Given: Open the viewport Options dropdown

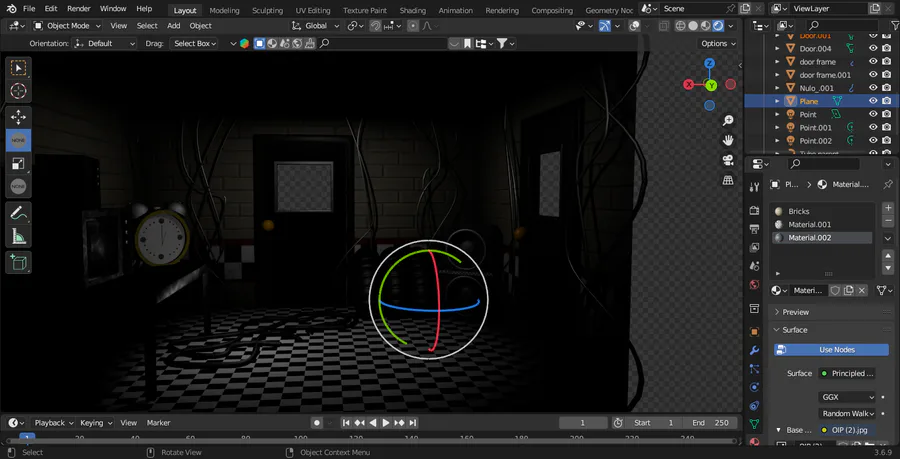Looking at the screenshot, I should 719,44.
